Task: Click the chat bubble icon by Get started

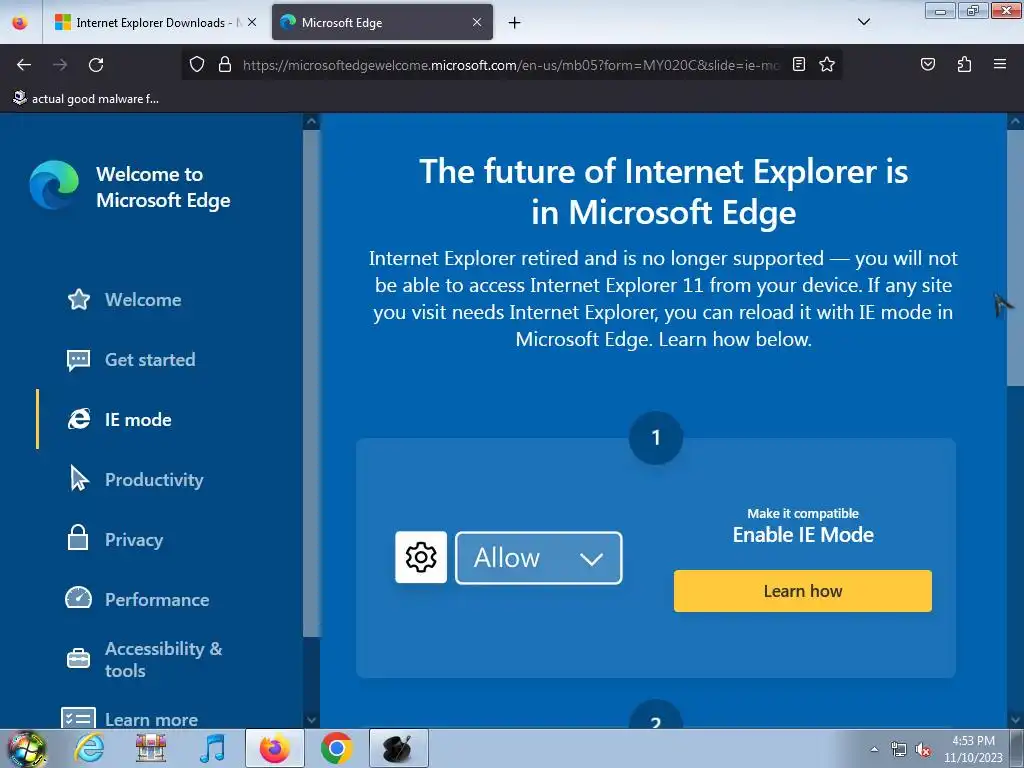Action: [78, 360]
